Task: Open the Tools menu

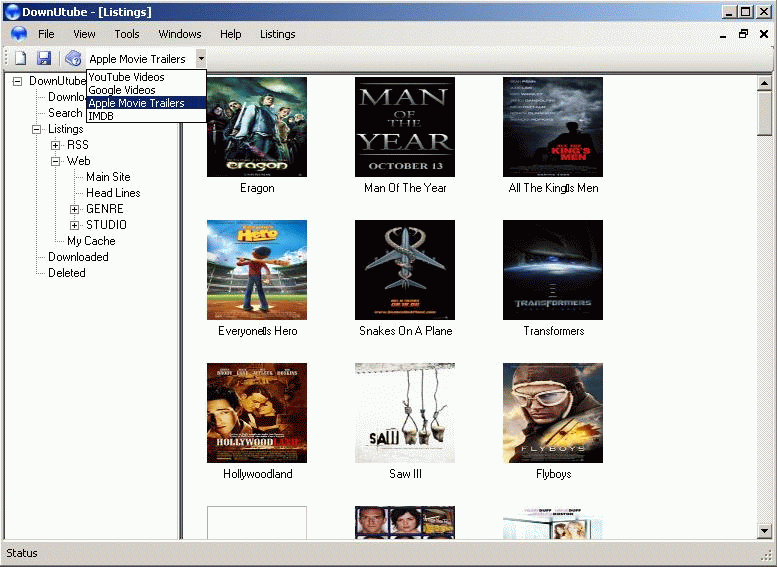Action: (x=127, y=34)
